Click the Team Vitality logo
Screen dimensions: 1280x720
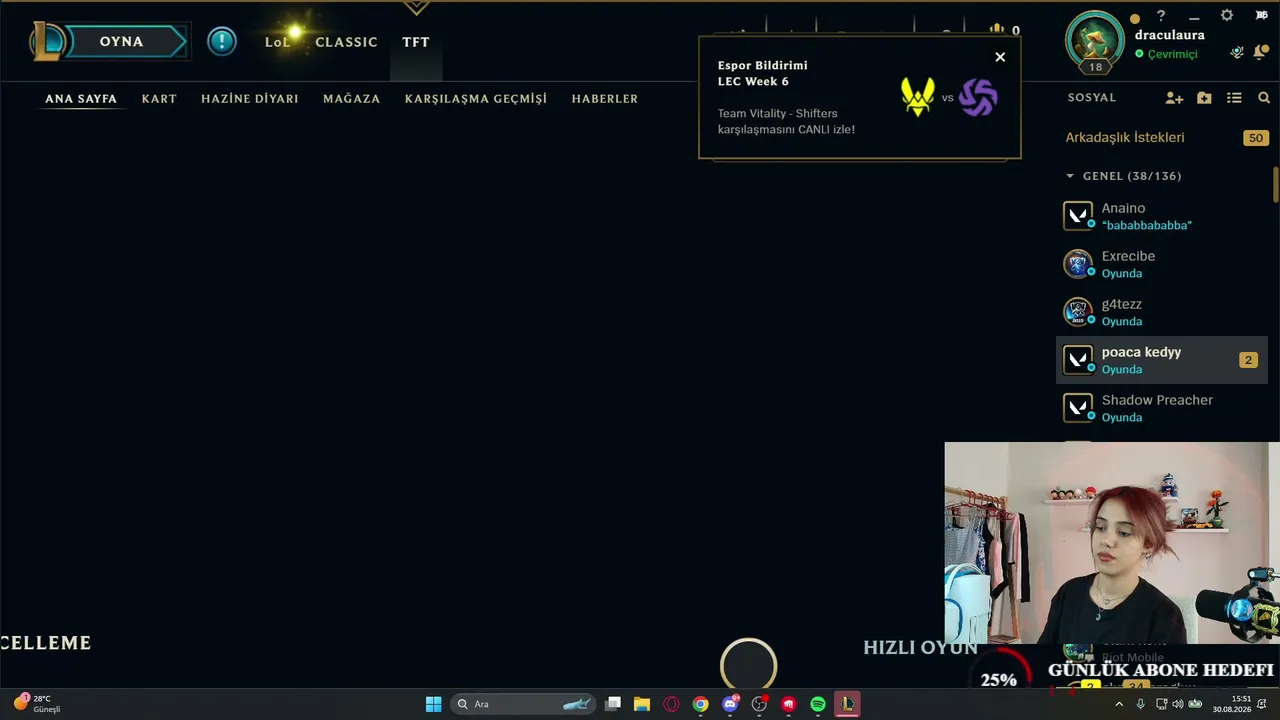coord(917,97)
